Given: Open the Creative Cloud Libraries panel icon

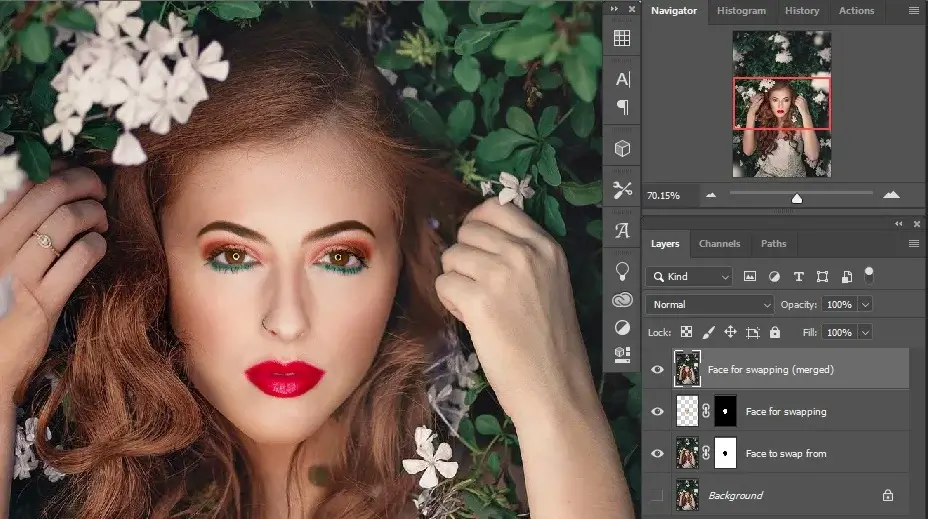Looking at the screenshot, I should (x=622, y=300).
